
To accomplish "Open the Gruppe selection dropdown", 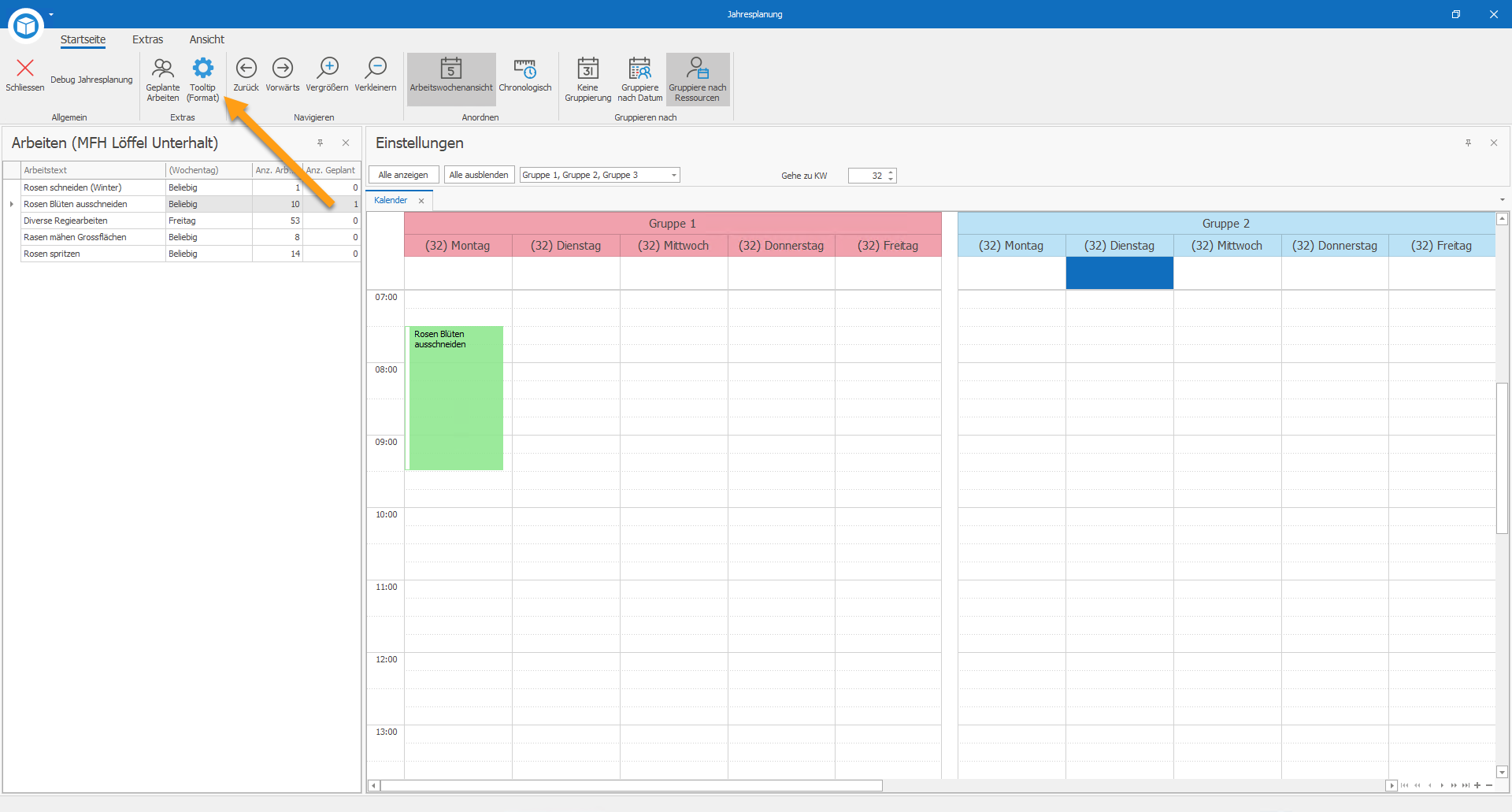I will (674, 175).
